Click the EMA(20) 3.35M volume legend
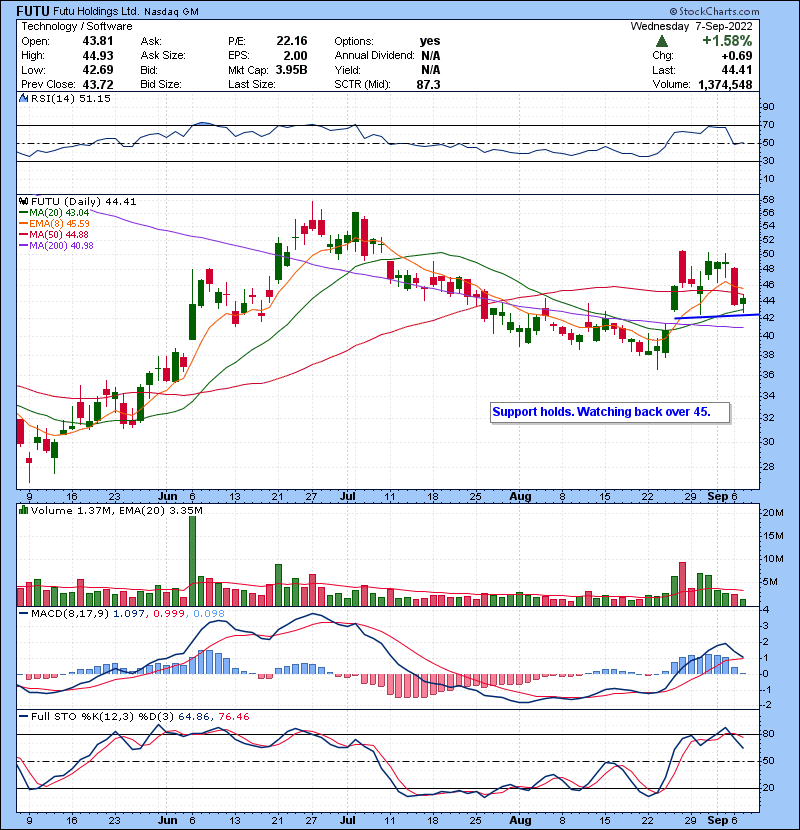Image resolution: width=800 pixels, height=830 pixels. point(161,511)
